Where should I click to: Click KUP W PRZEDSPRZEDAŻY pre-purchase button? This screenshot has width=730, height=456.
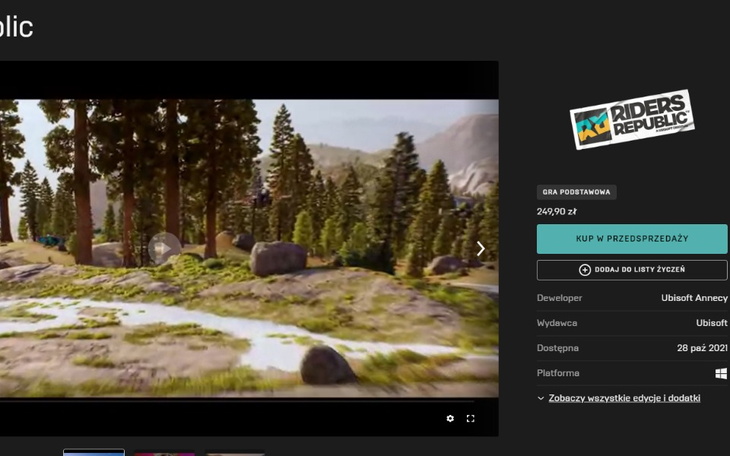tap(632, 239)
